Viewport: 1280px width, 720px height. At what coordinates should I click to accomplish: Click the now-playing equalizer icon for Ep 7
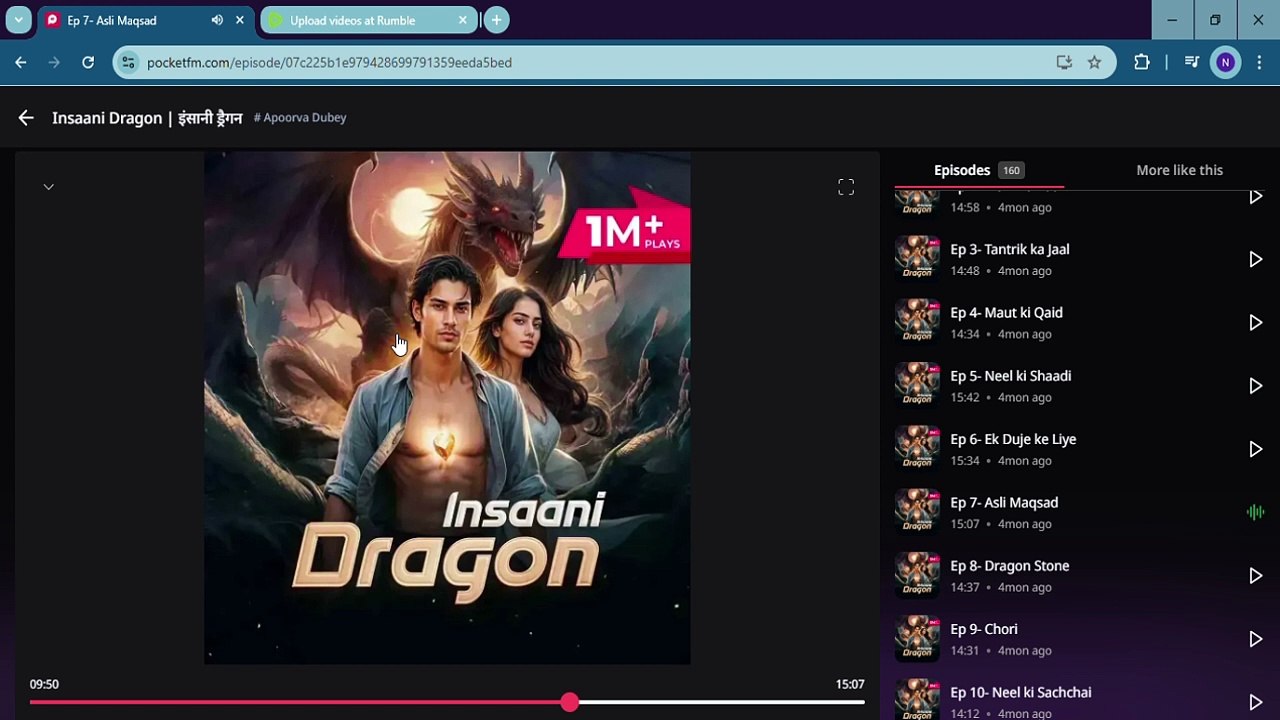(x=1255, y=513)
